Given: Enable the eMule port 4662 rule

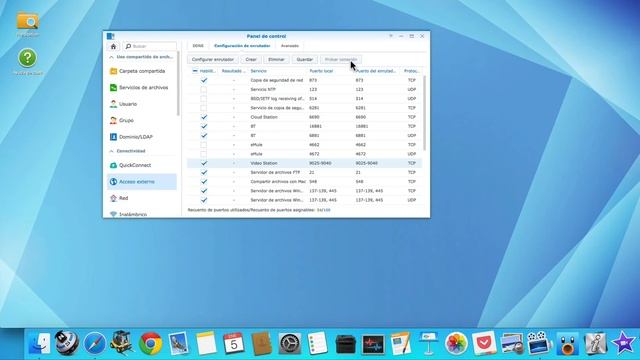Looking at the screenshot, I should click(x=204, y=144).
